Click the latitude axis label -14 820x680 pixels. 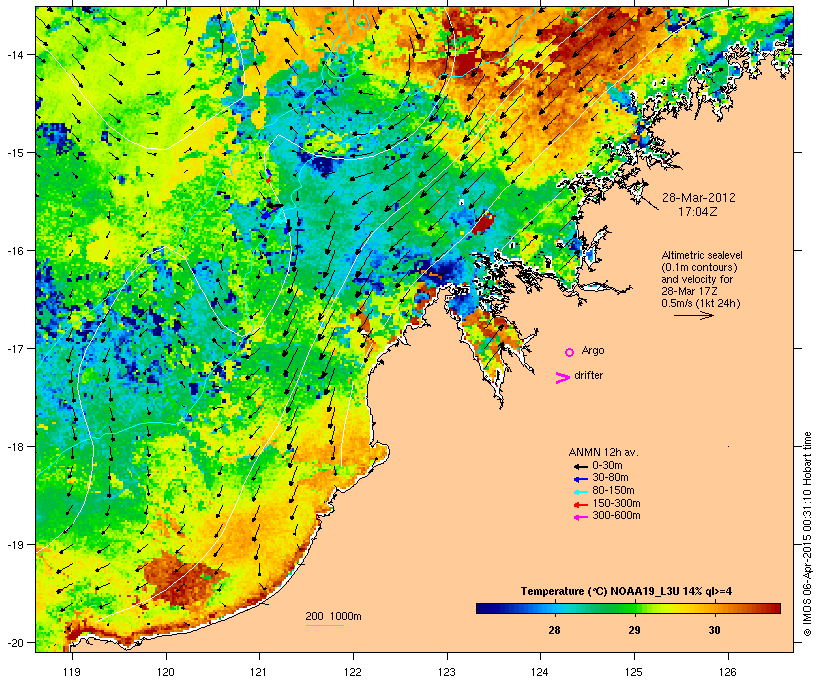point(14,54)
